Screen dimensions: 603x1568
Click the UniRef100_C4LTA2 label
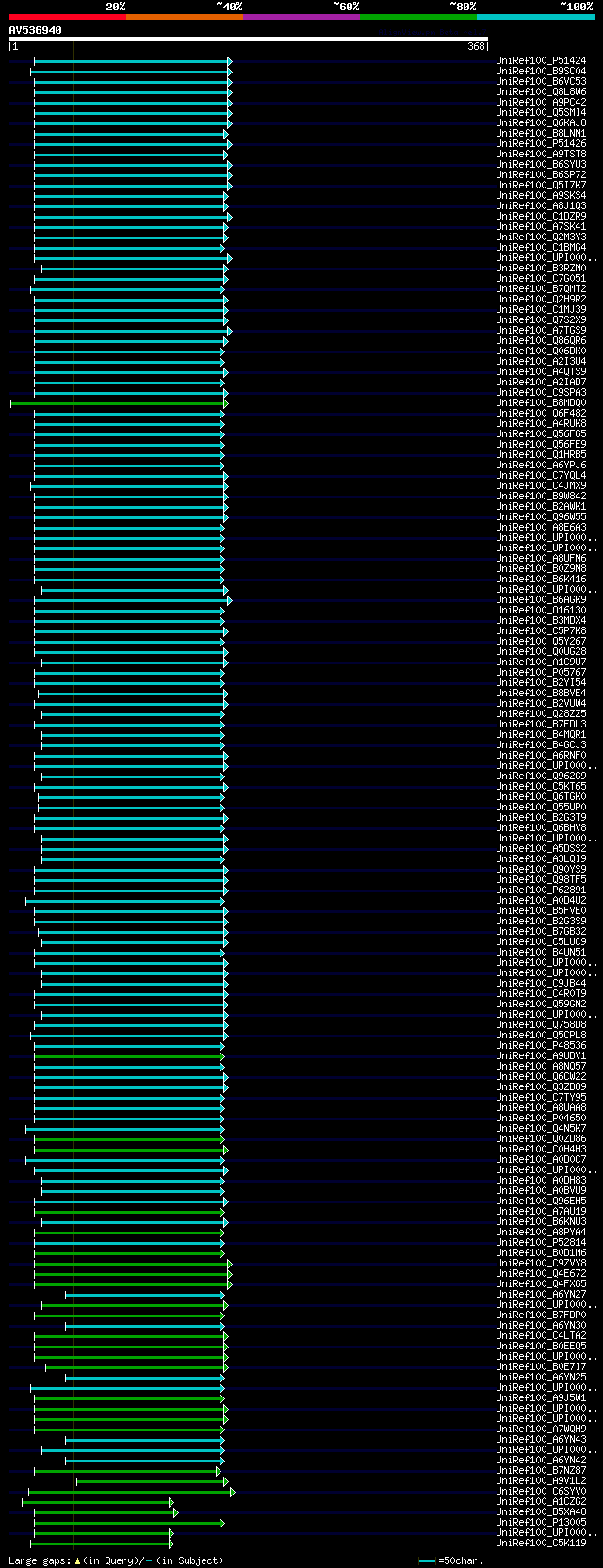[541, 1336]
